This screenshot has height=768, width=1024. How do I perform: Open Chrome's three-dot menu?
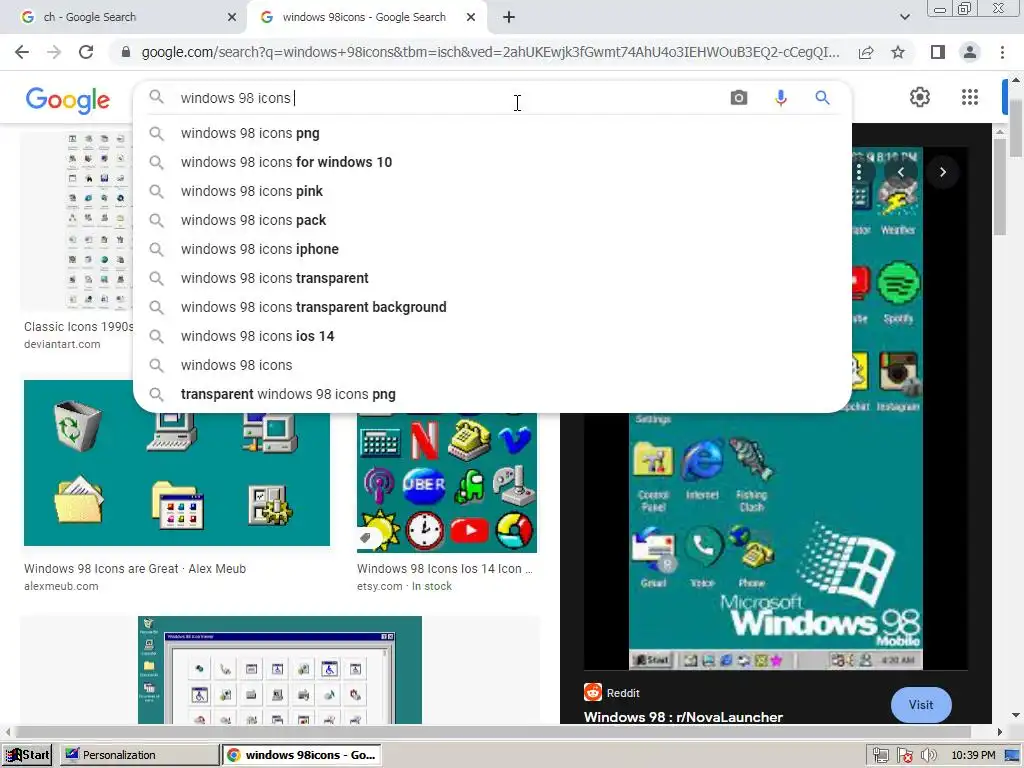pyautogui.click(x=1002, y=52)
